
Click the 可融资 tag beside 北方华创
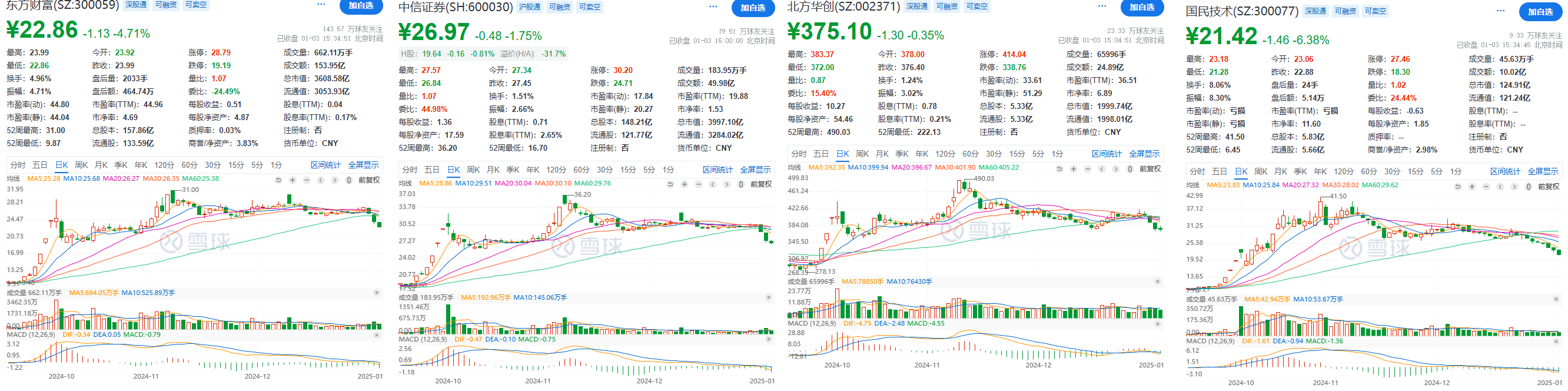point(946,6)
